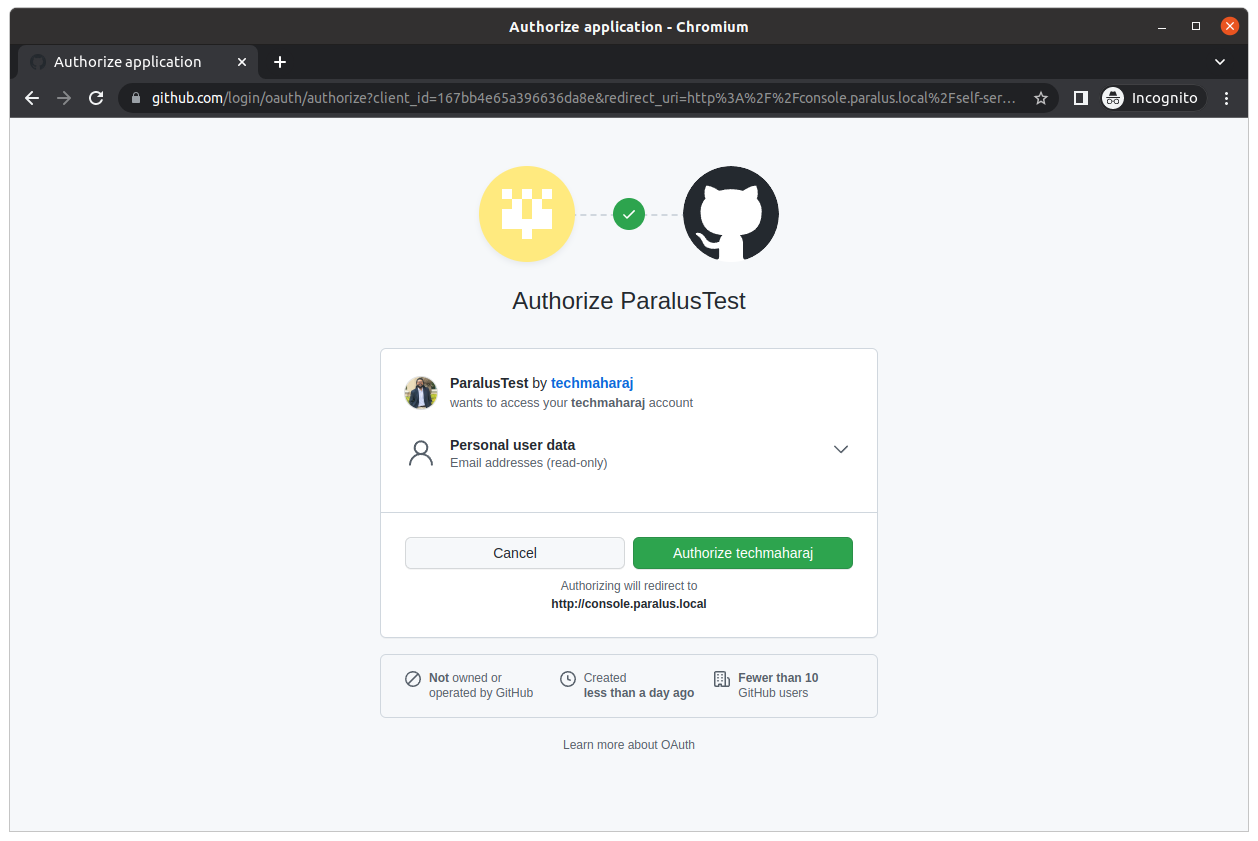Cancel the authorization request

tap(515, 553)
